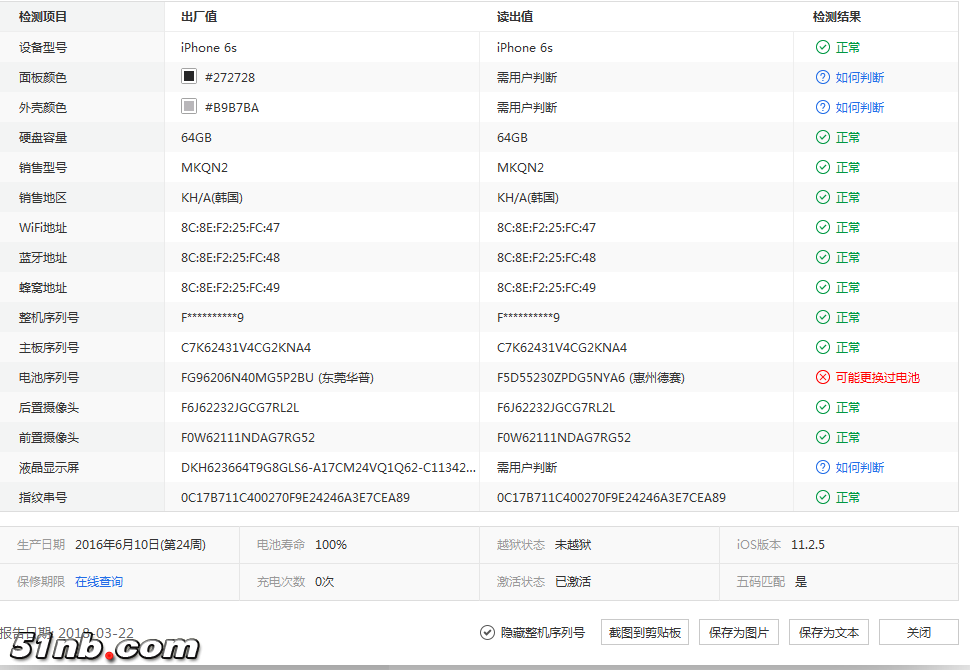Viewport: 970px width, 670px height.
Task: Click the 截图到剪贴板 button
Action: coord(645,632)
